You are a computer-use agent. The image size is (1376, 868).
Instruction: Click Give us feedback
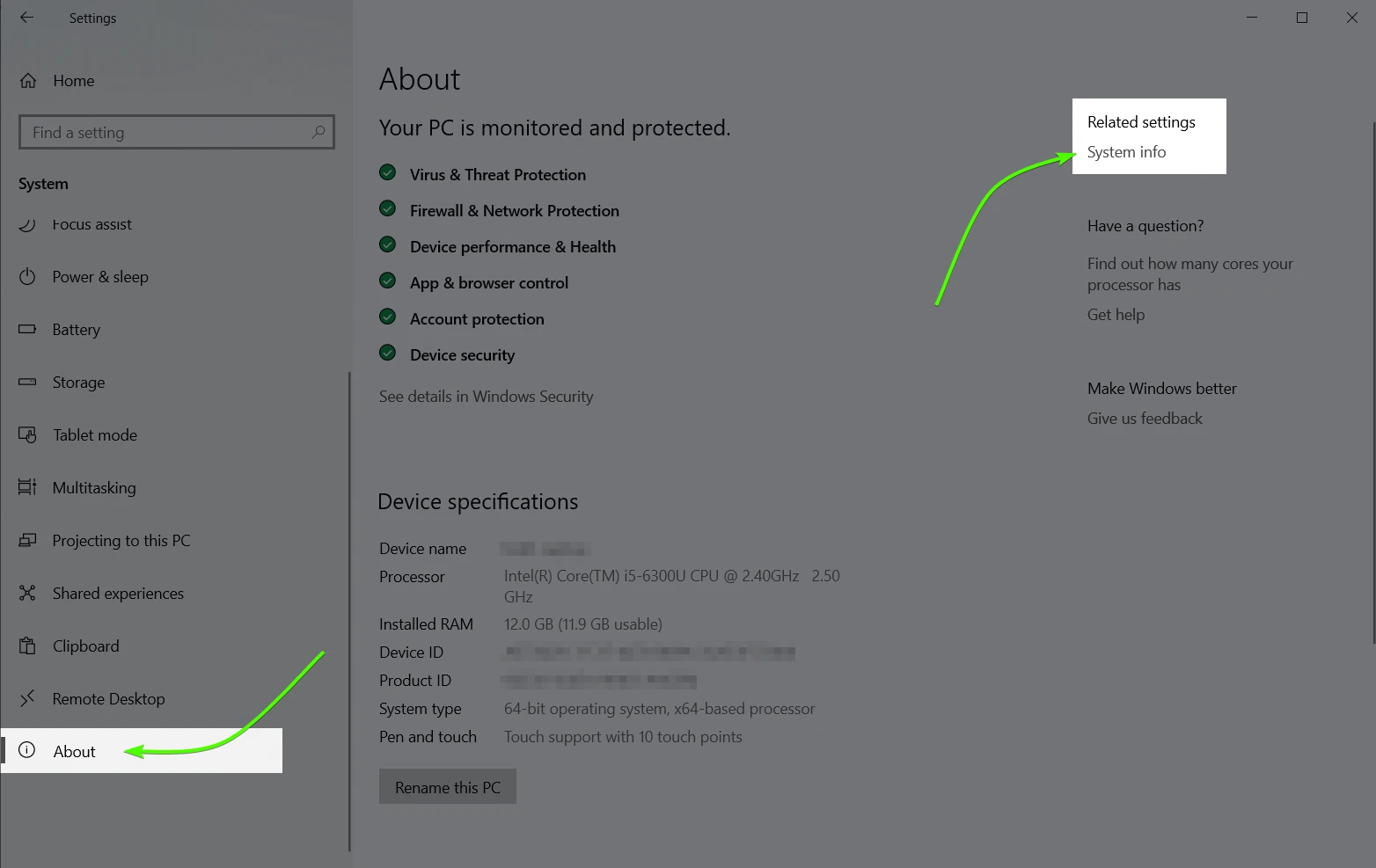point(1145,418)
